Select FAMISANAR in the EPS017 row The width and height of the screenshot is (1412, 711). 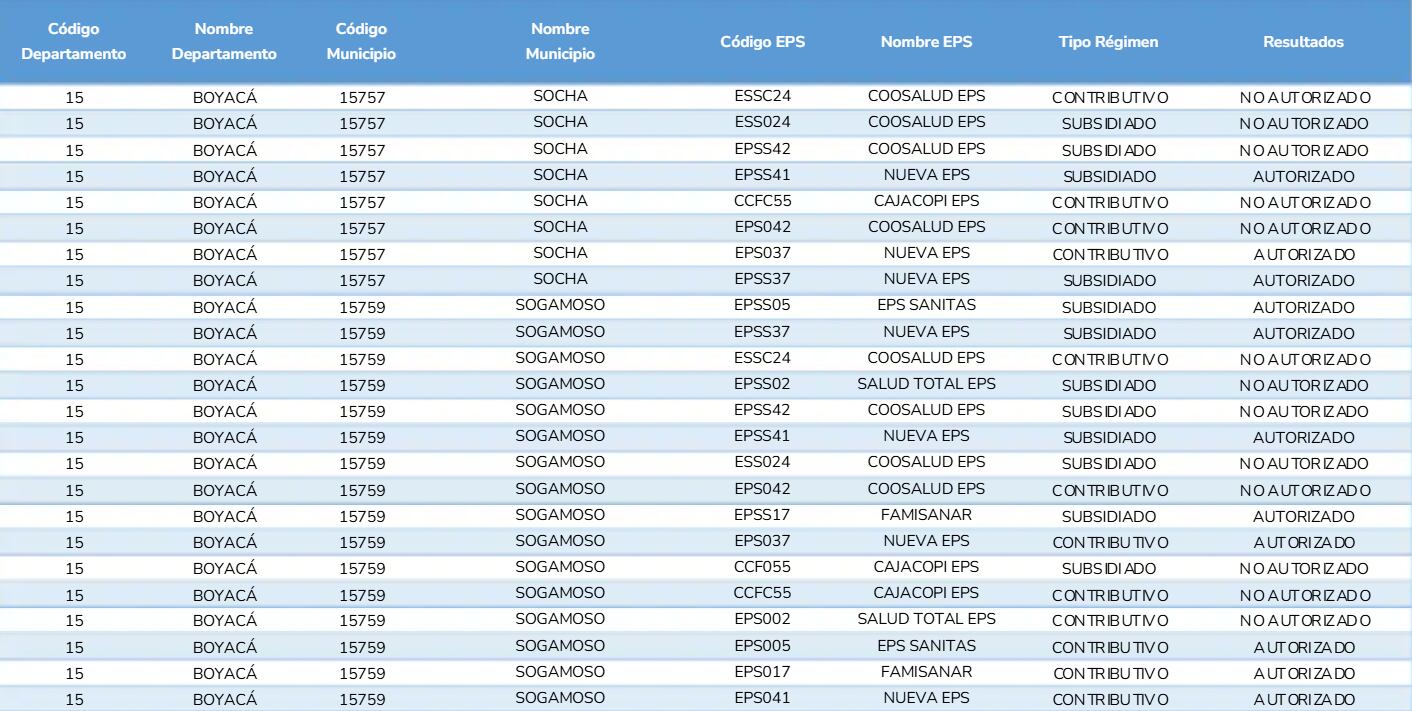coord(926,672)
